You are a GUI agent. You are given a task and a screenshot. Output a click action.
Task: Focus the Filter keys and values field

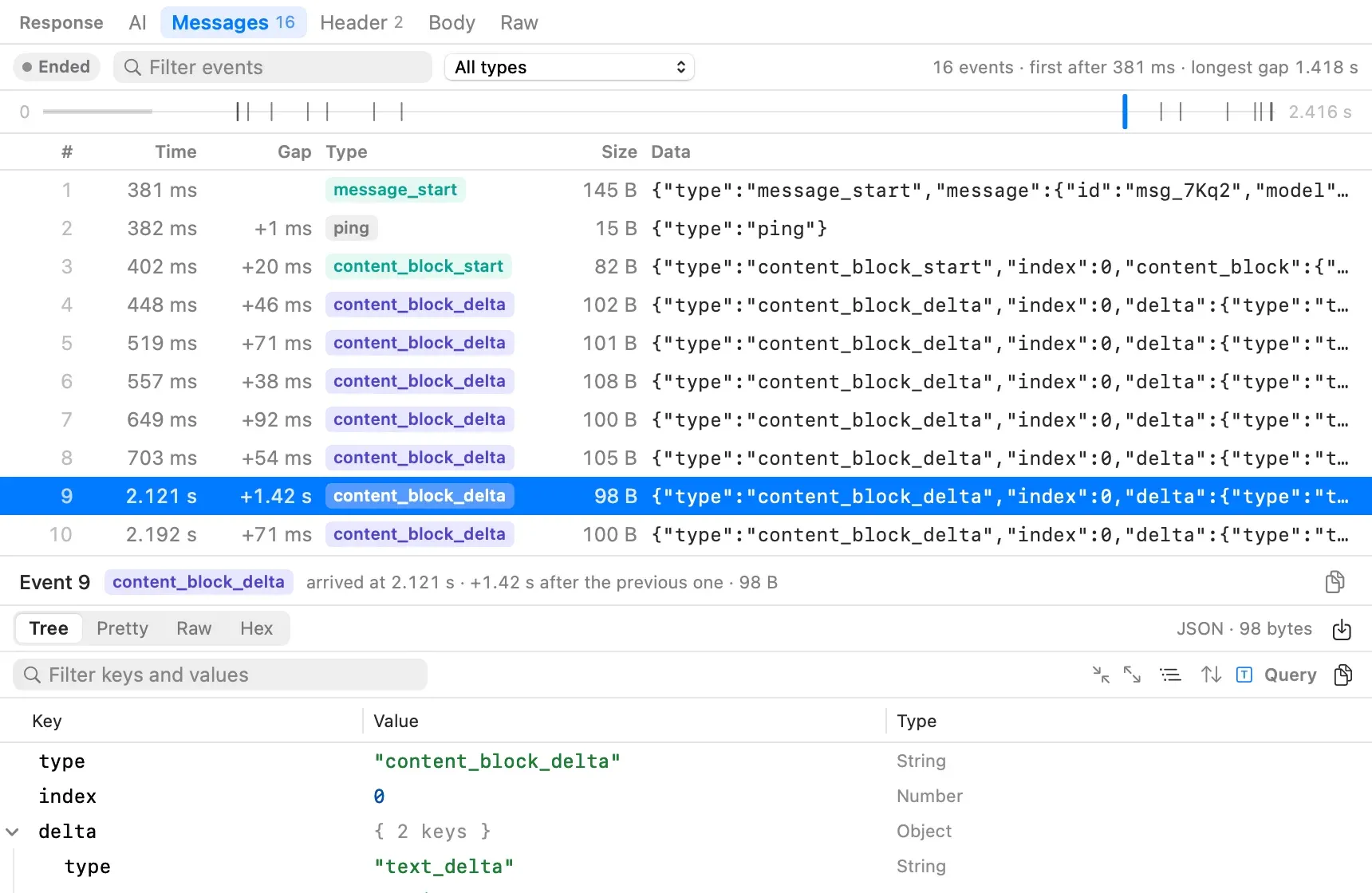click(x=220, y=675)
